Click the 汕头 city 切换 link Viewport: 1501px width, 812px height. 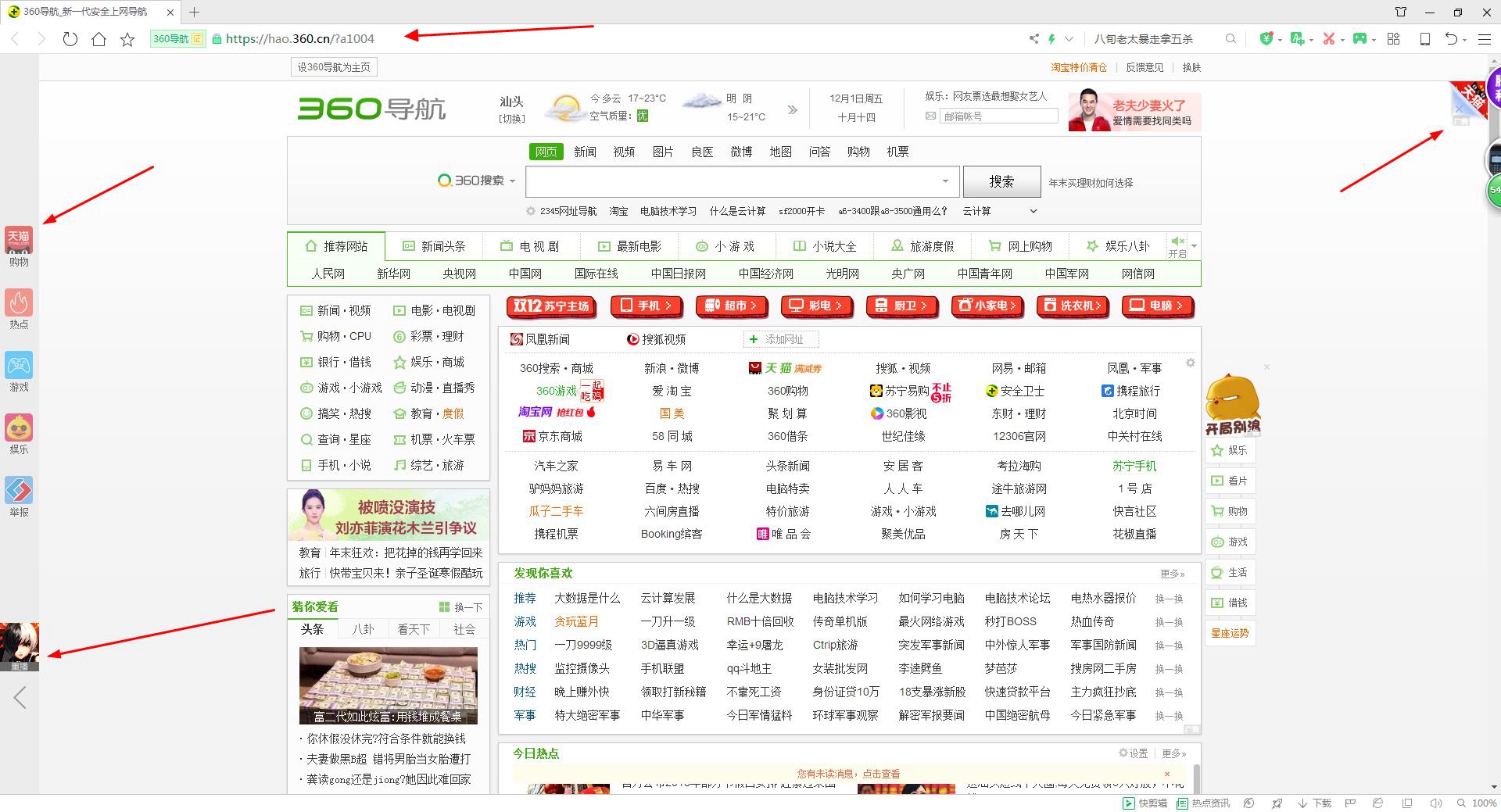tap(512, 119)
